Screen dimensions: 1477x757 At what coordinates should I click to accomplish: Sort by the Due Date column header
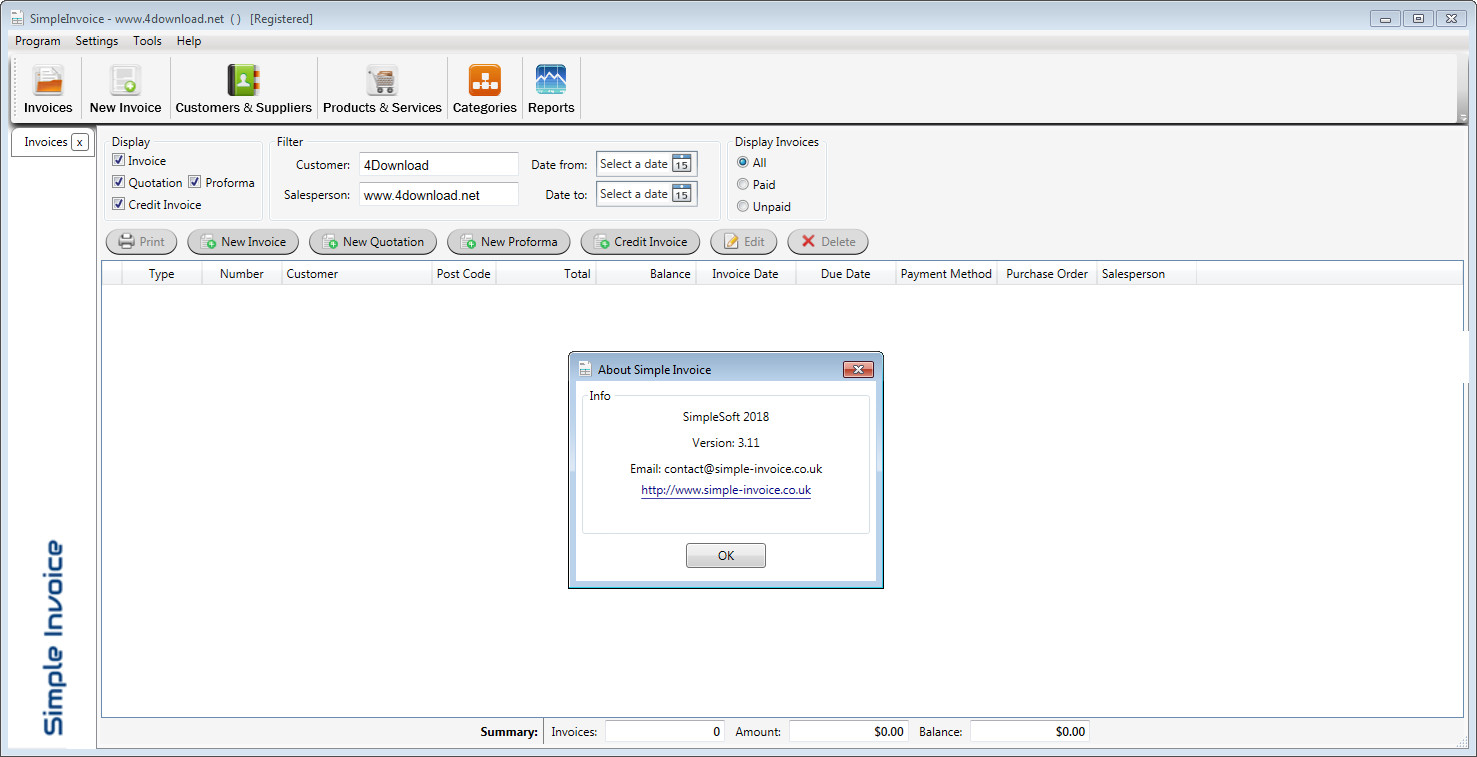[846, 274]
